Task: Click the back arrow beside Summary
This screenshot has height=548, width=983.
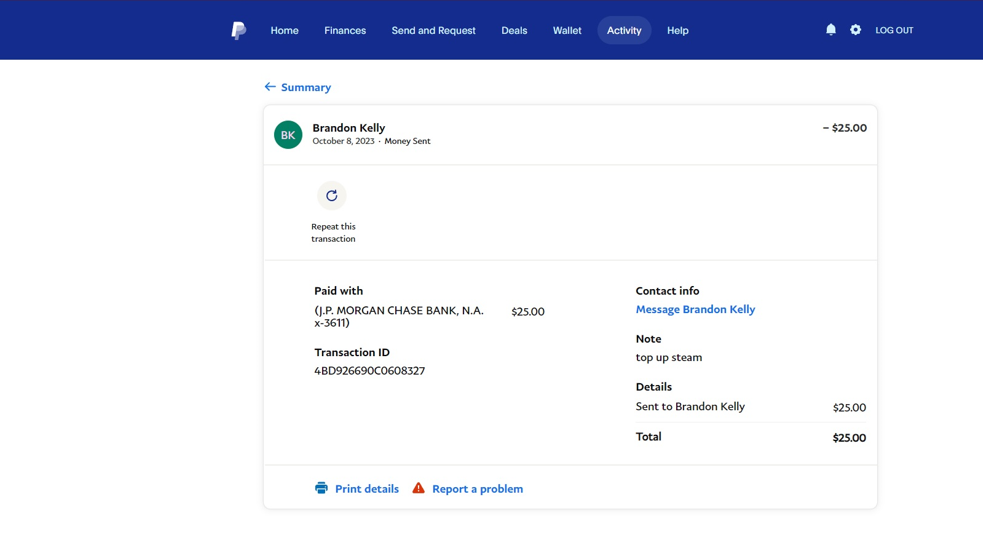Action: pos(270,87)
